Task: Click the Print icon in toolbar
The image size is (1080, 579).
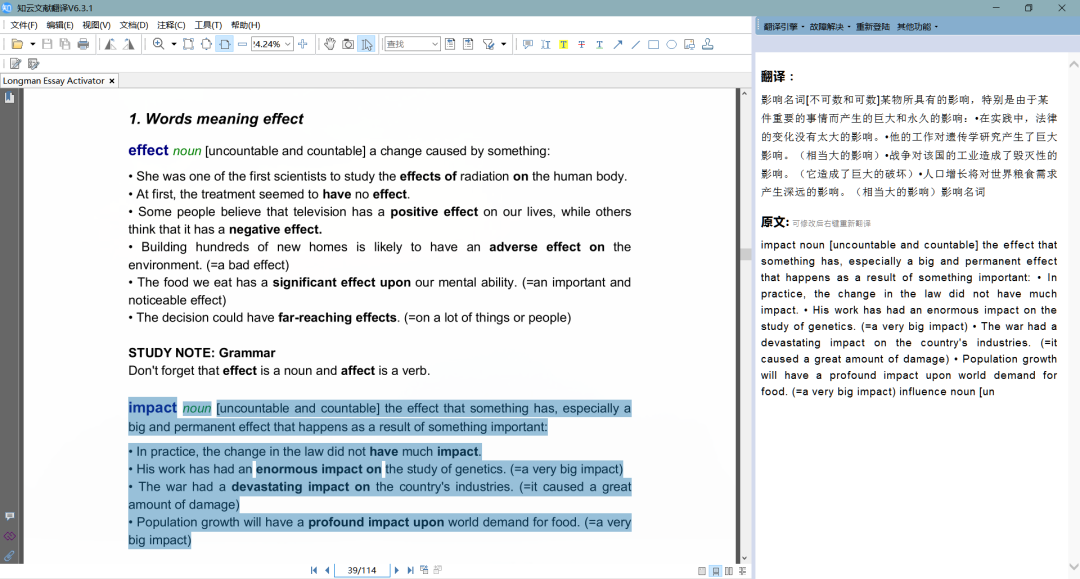Action: pyautogui.click(x=83, y=44)
